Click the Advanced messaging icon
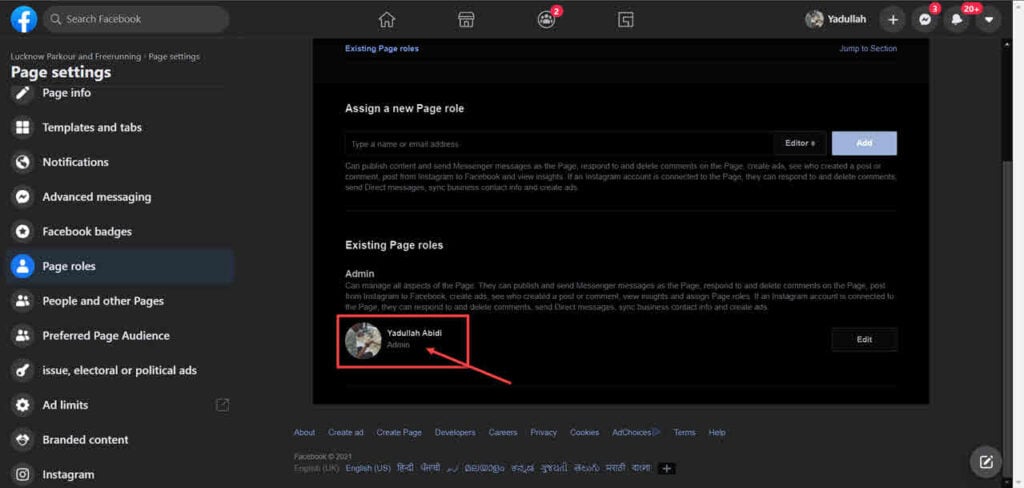Image resolution: width=1024 pixels, height=488 pixels. pyautogui.click(x=23, y=197)
